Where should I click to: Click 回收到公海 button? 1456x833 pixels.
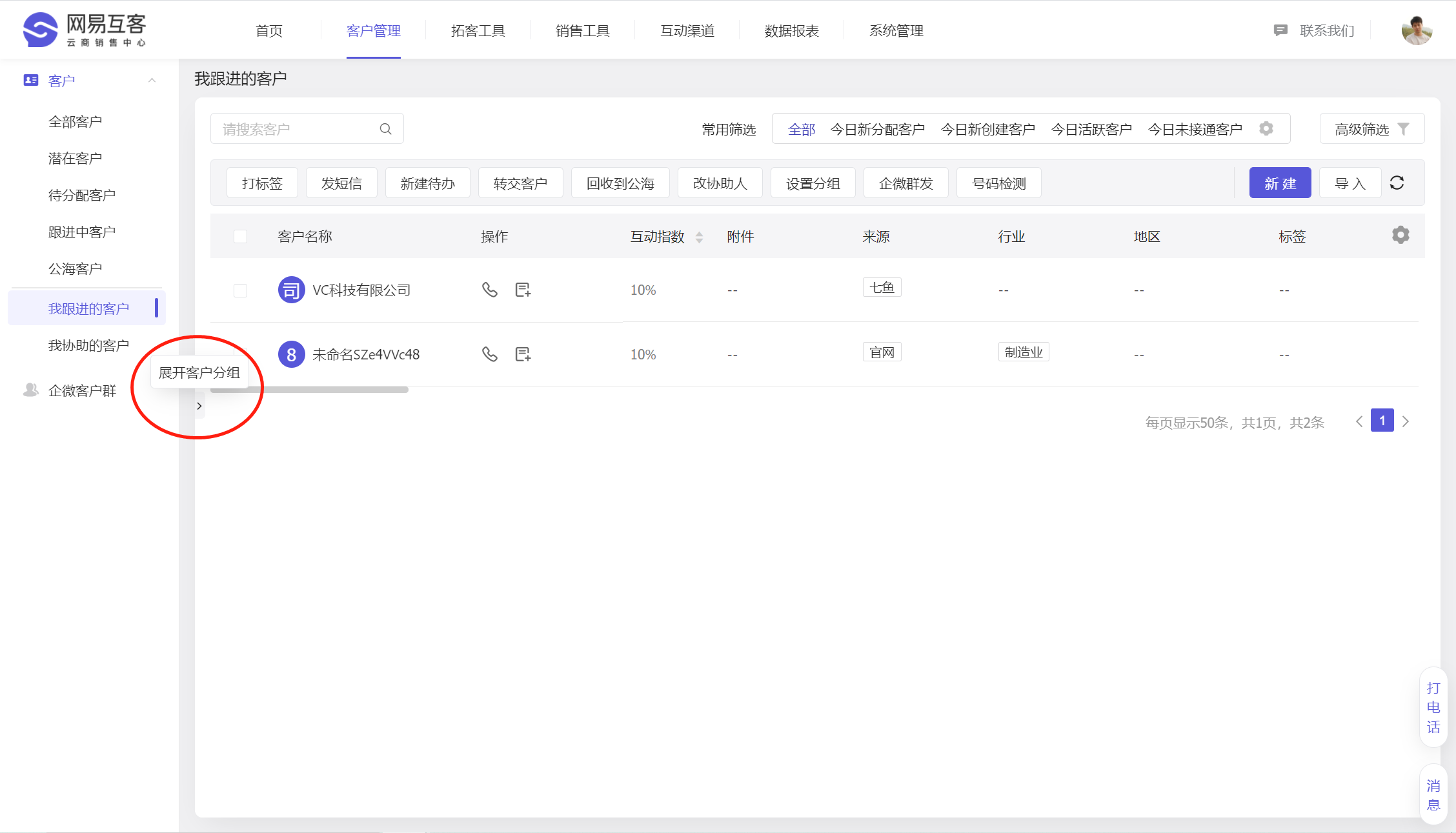tap(620, 183)
